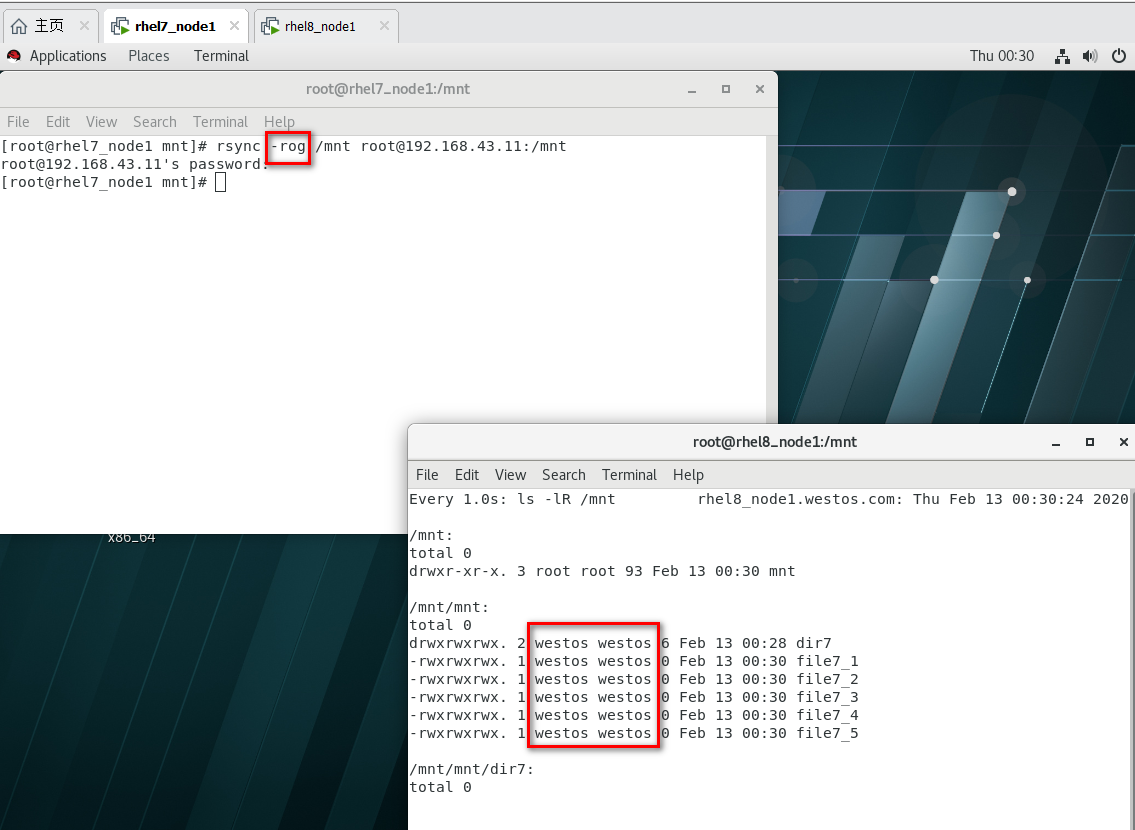Open the Places menu
The height and width of the screenshot is (830, 1135).
coord(148,56)
